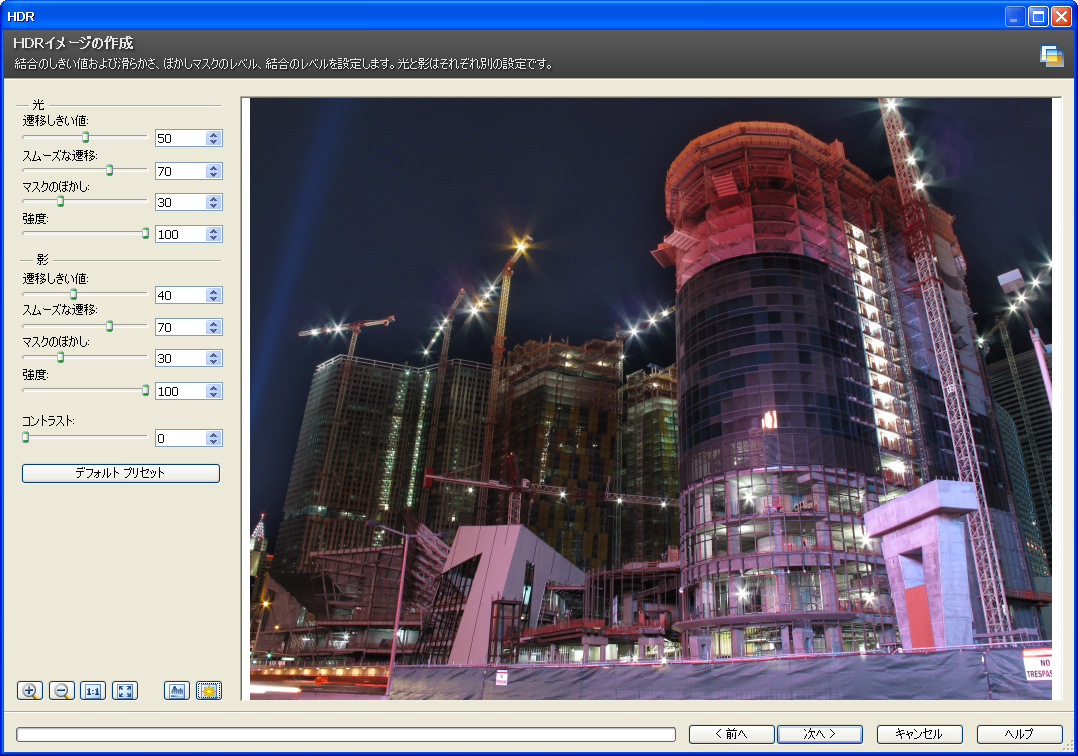Open help with the ヘルプ button
This screenshot has height=756, width=1078.
(x=1019, y=734)
